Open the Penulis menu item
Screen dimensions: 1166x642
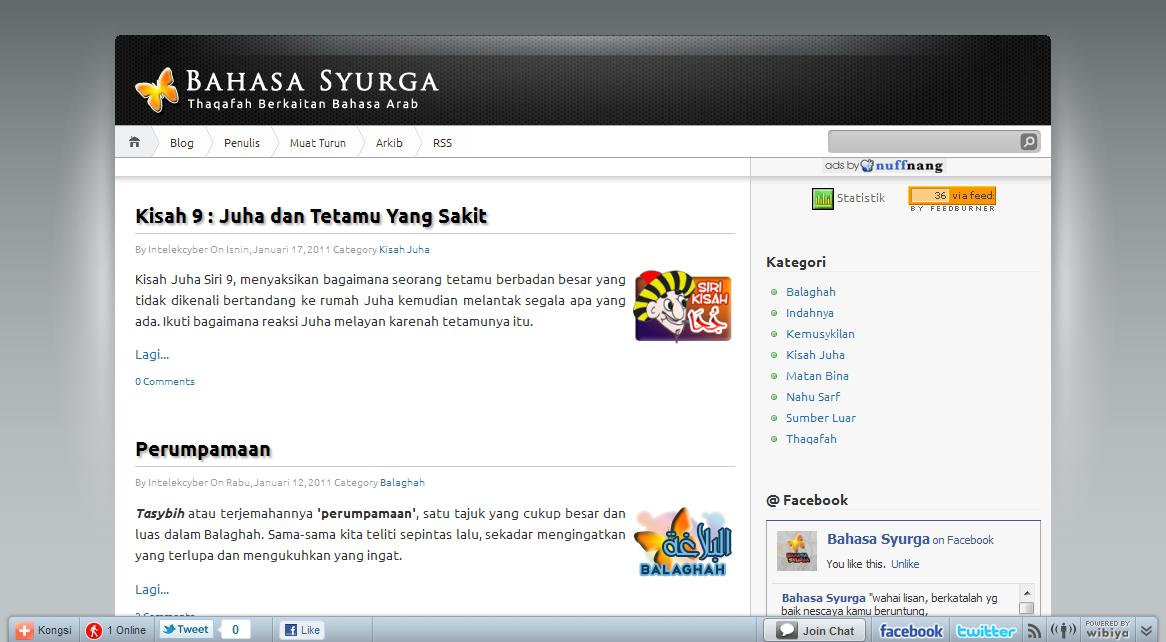[242, 143]
